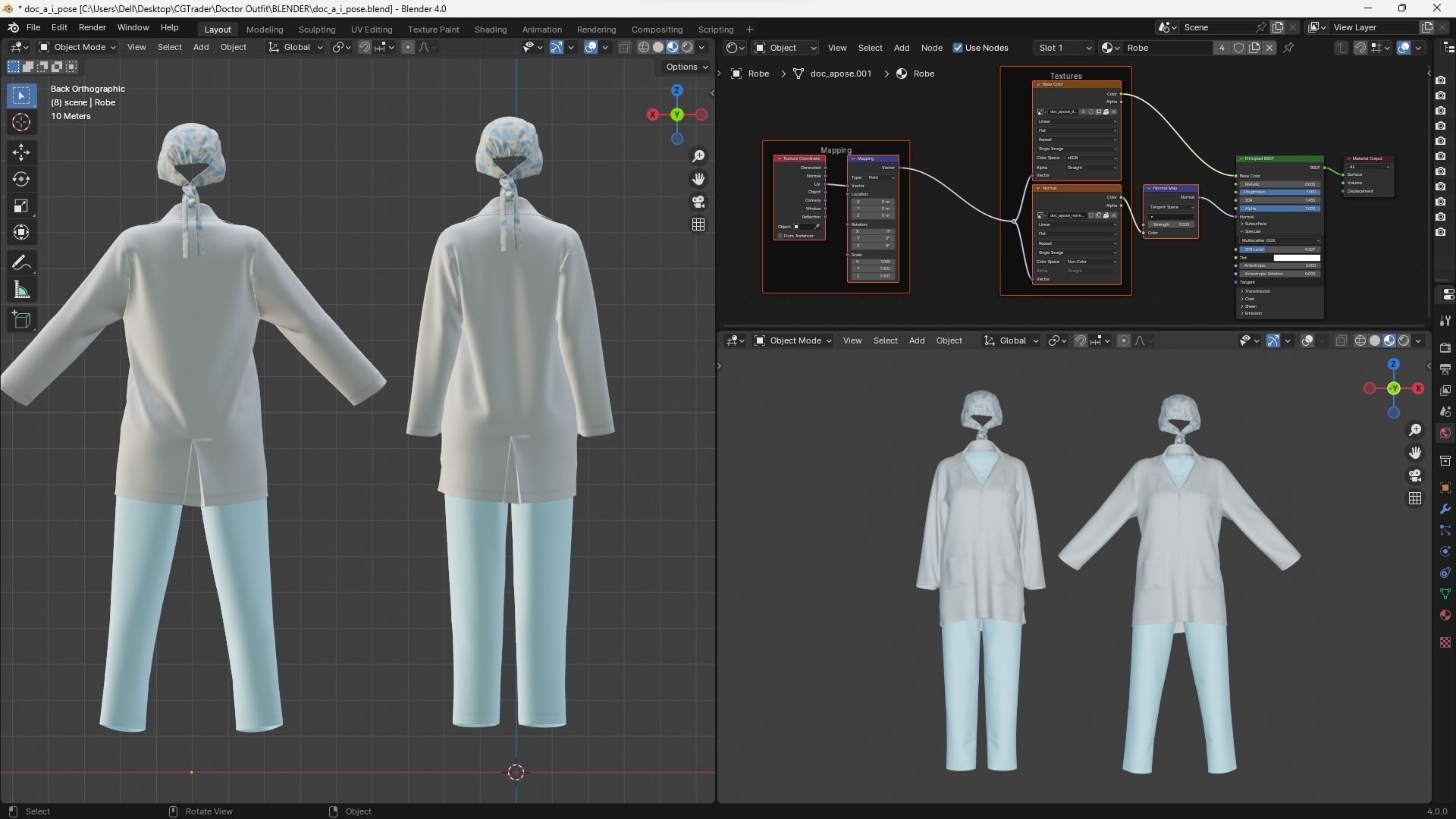1456x819 pixels.
Task: Add workspace with plus button
Action: pos(749,30)
